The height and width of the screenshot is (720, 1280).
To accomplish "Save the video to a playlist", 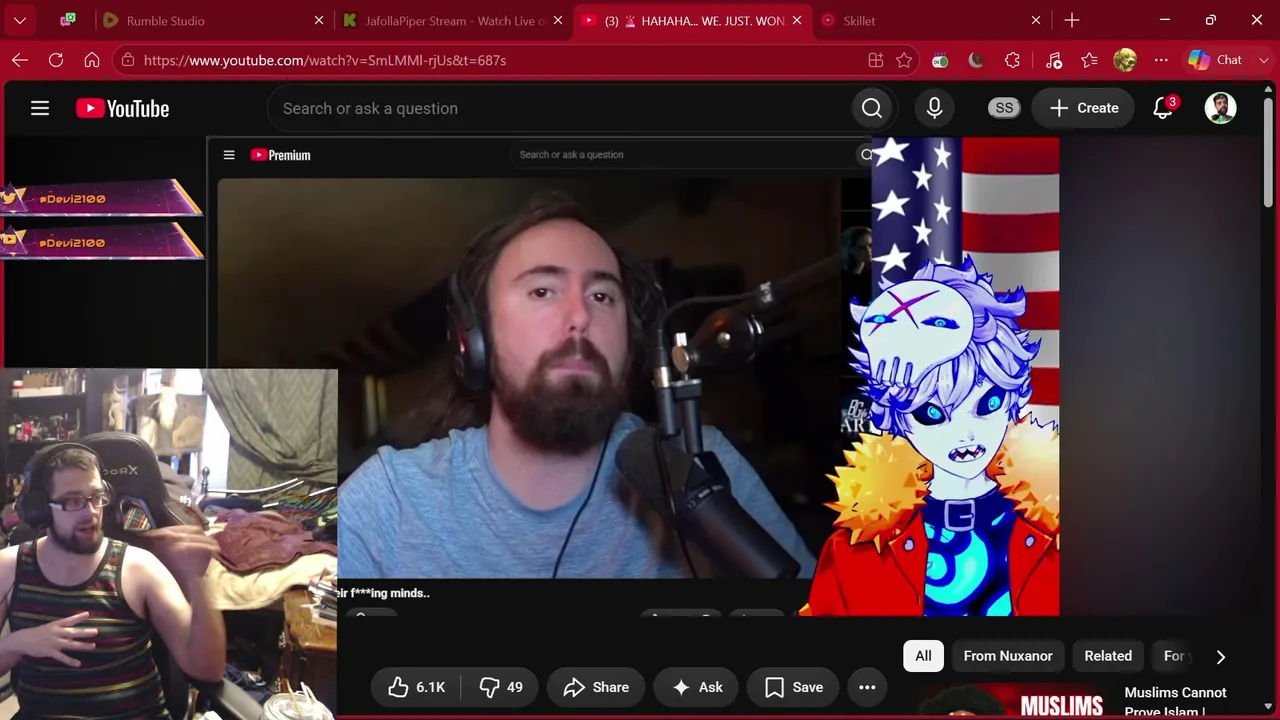I will point(794,687).
